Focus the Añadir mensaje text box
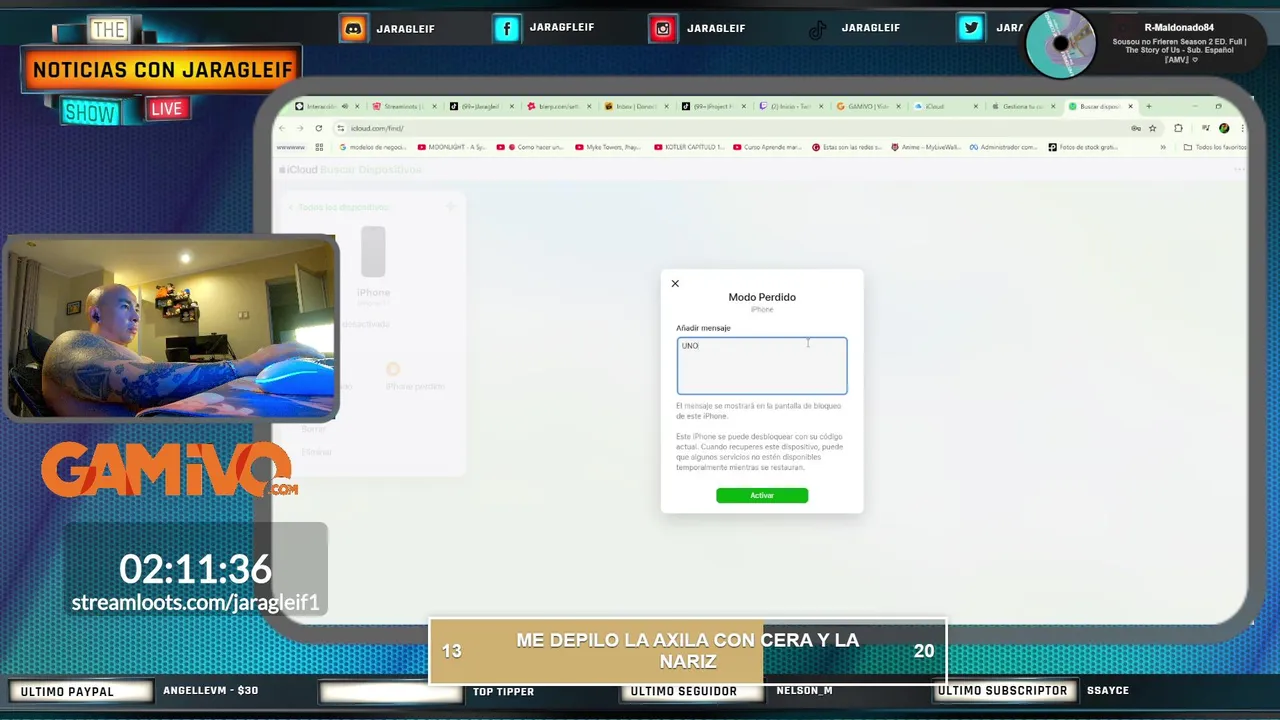The height and width of the screenshot is (720, 1280). point(762,366)
